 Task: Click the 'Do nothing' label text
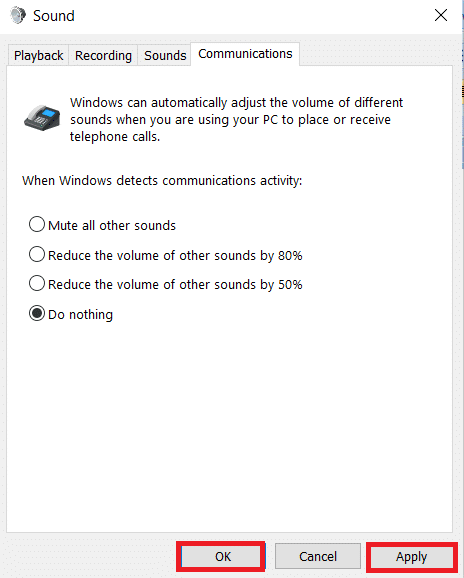80,315
